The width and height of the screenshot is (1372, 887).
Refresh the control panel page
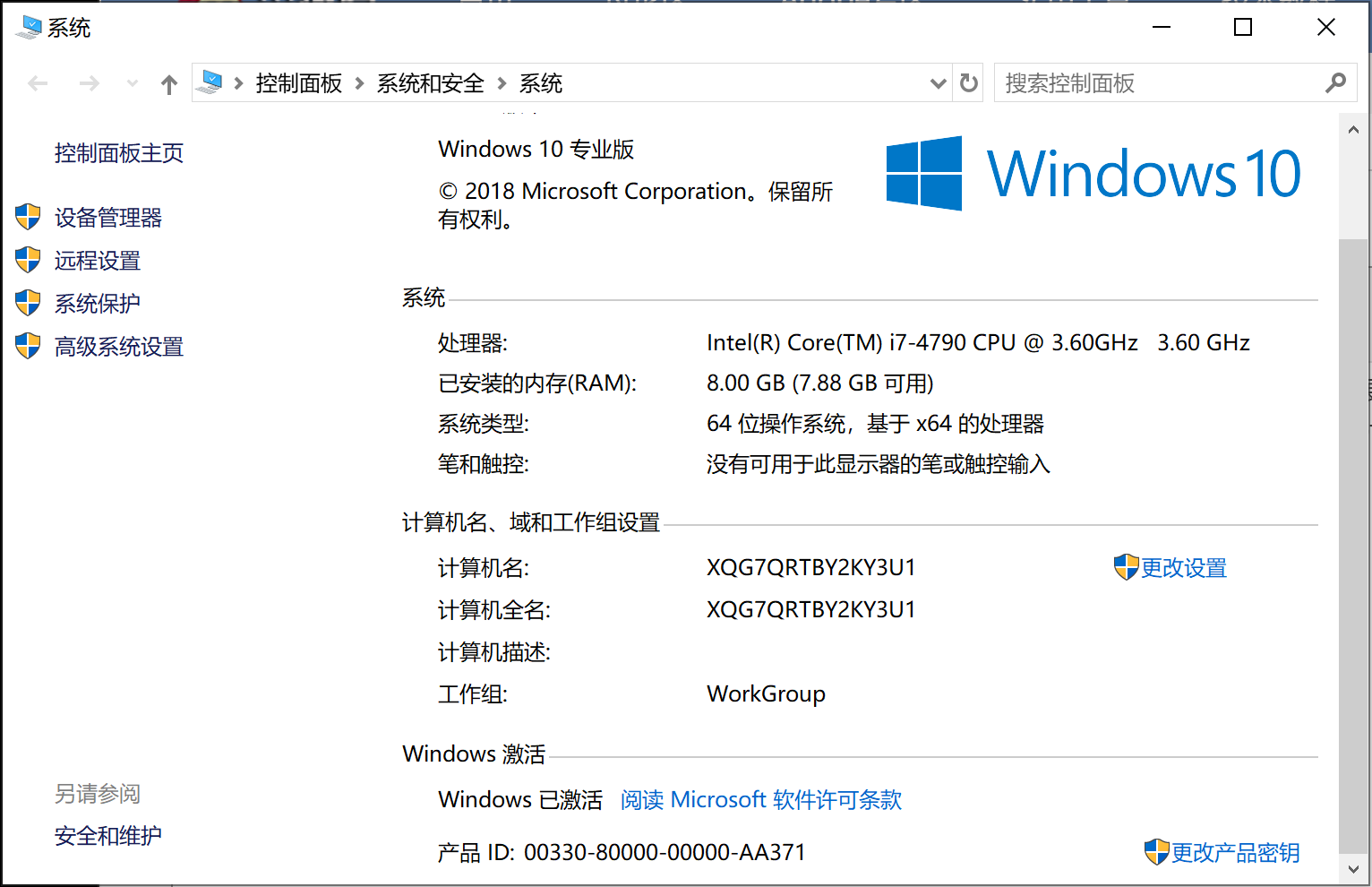969,83
